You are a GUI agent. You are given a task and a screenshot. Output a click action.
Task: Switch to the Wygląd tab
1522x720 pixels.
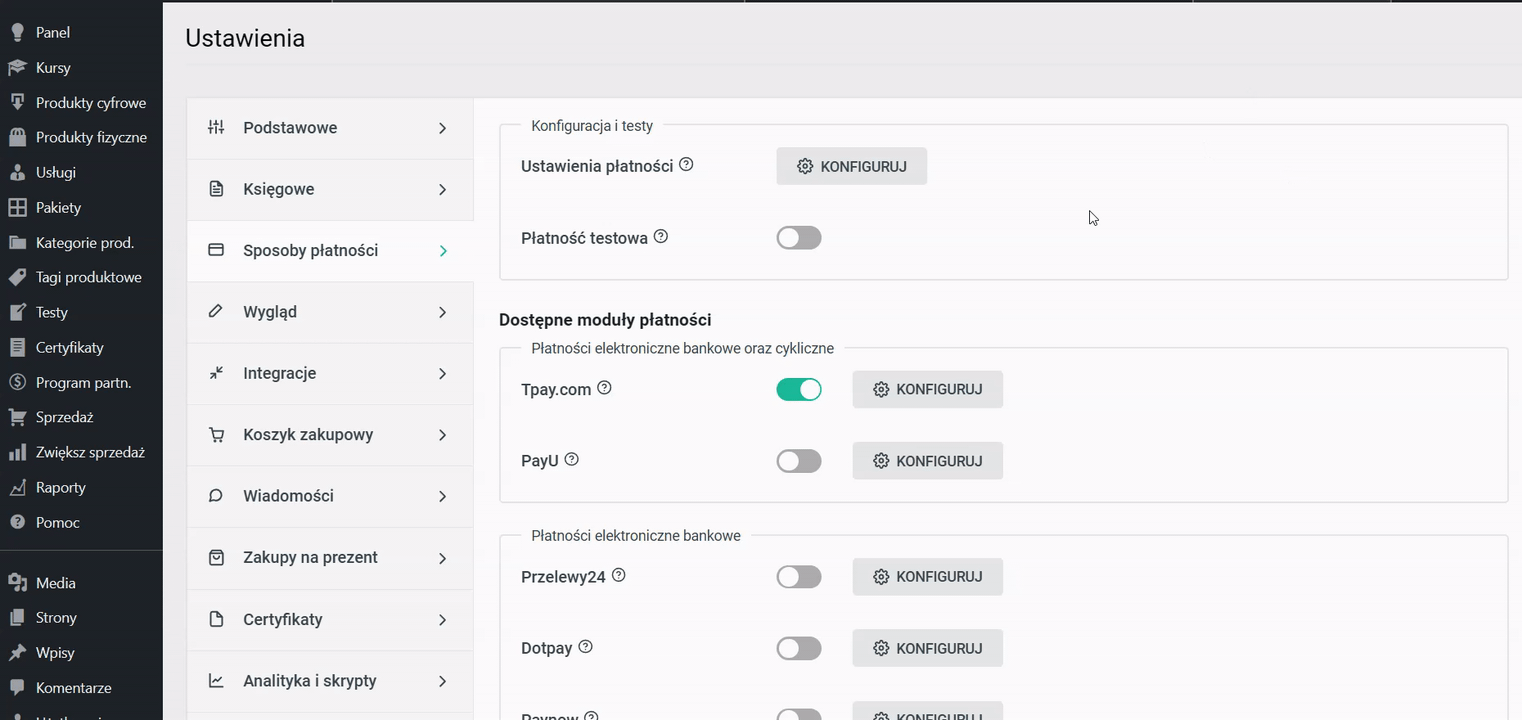[x=330, y=312]
